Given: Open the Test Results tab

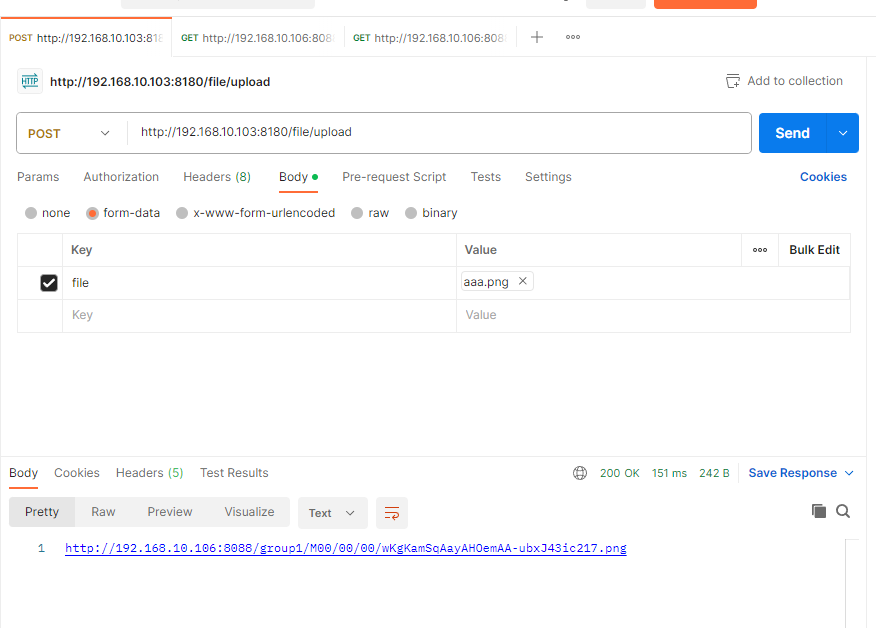Looking at the screenshot, I should (x=234, y=473).
